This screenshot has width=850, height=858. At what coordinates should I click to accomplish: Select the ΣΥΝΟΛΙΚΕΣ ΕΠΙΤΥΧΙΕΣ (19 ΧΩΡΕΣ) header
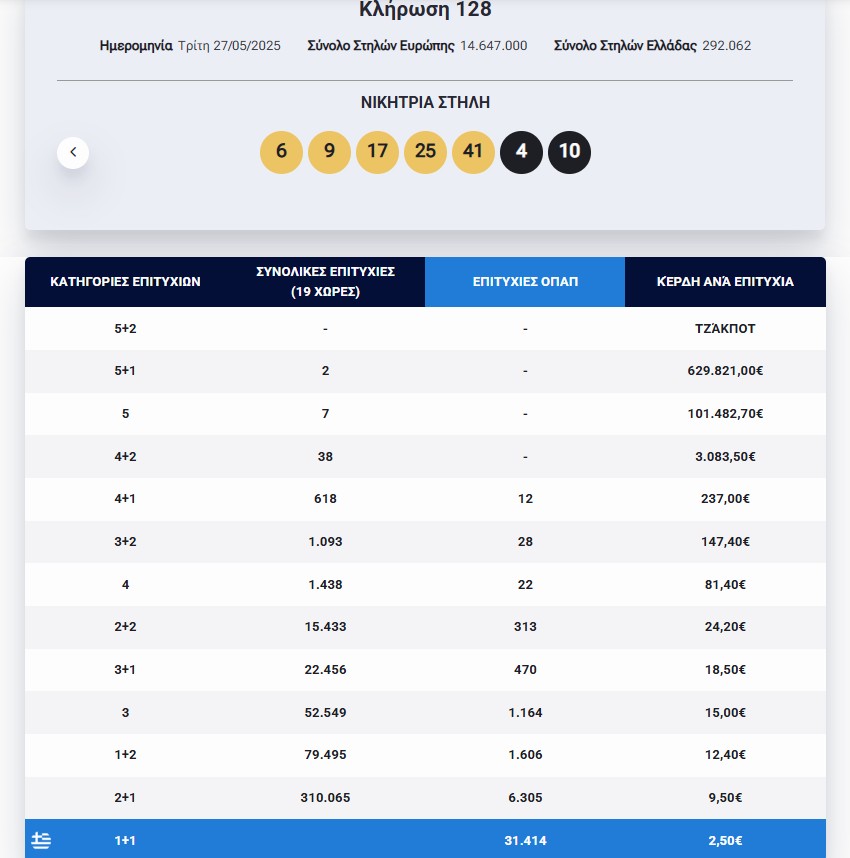tap(325, 282)
